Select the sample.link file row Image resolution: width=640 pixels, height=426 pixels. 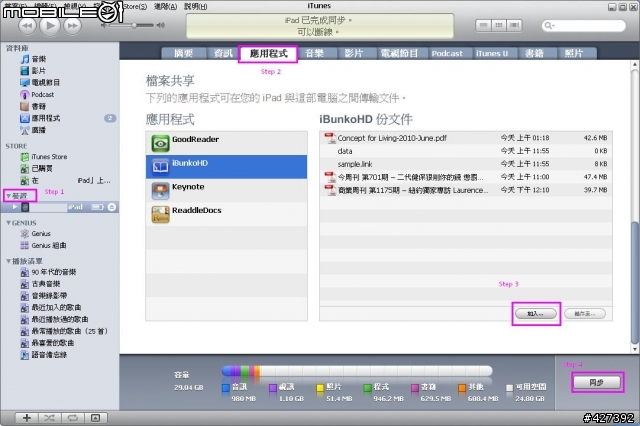466,164
